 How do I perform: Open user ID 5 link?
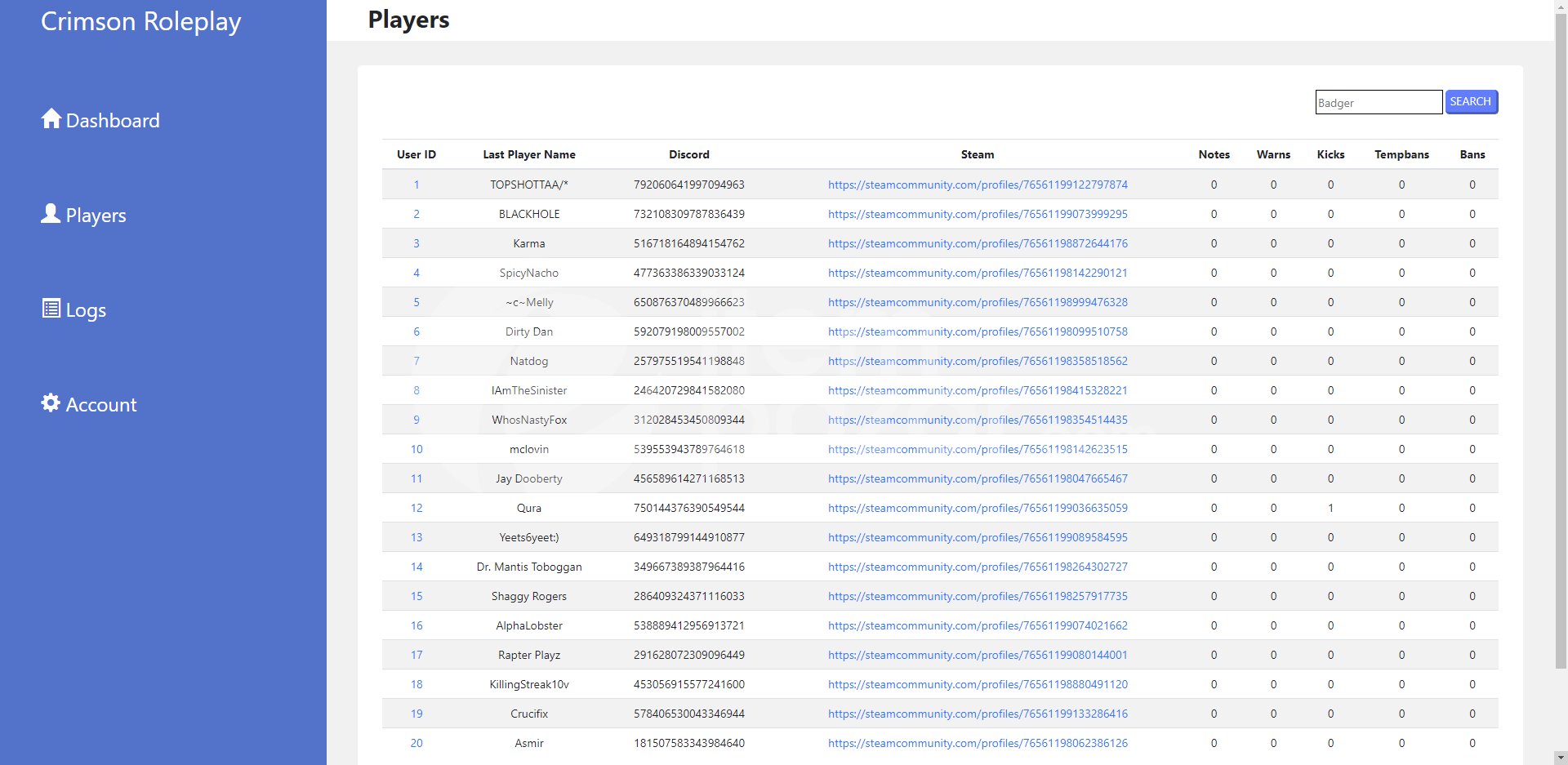coord(416,302)
